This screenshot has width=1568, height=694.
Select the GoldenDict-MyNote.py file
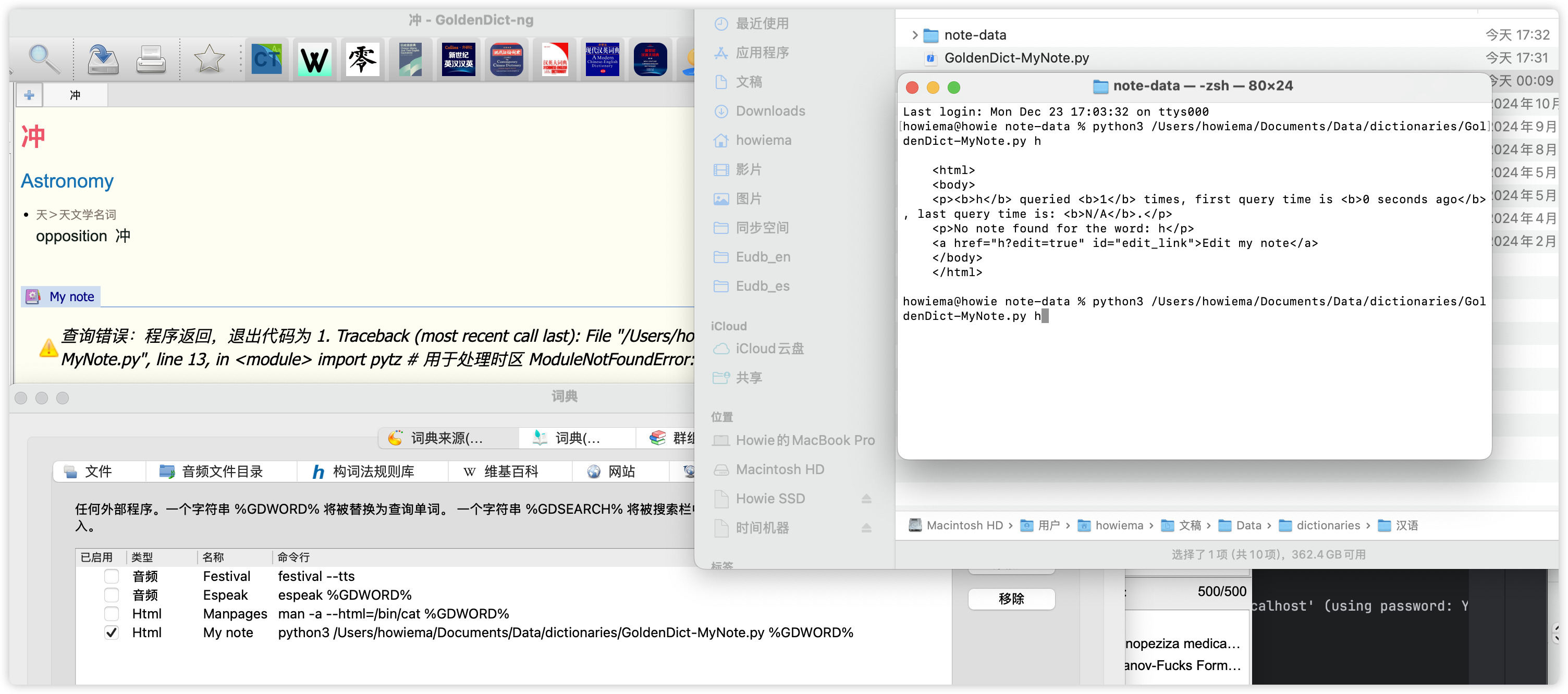pos(1016,58)
